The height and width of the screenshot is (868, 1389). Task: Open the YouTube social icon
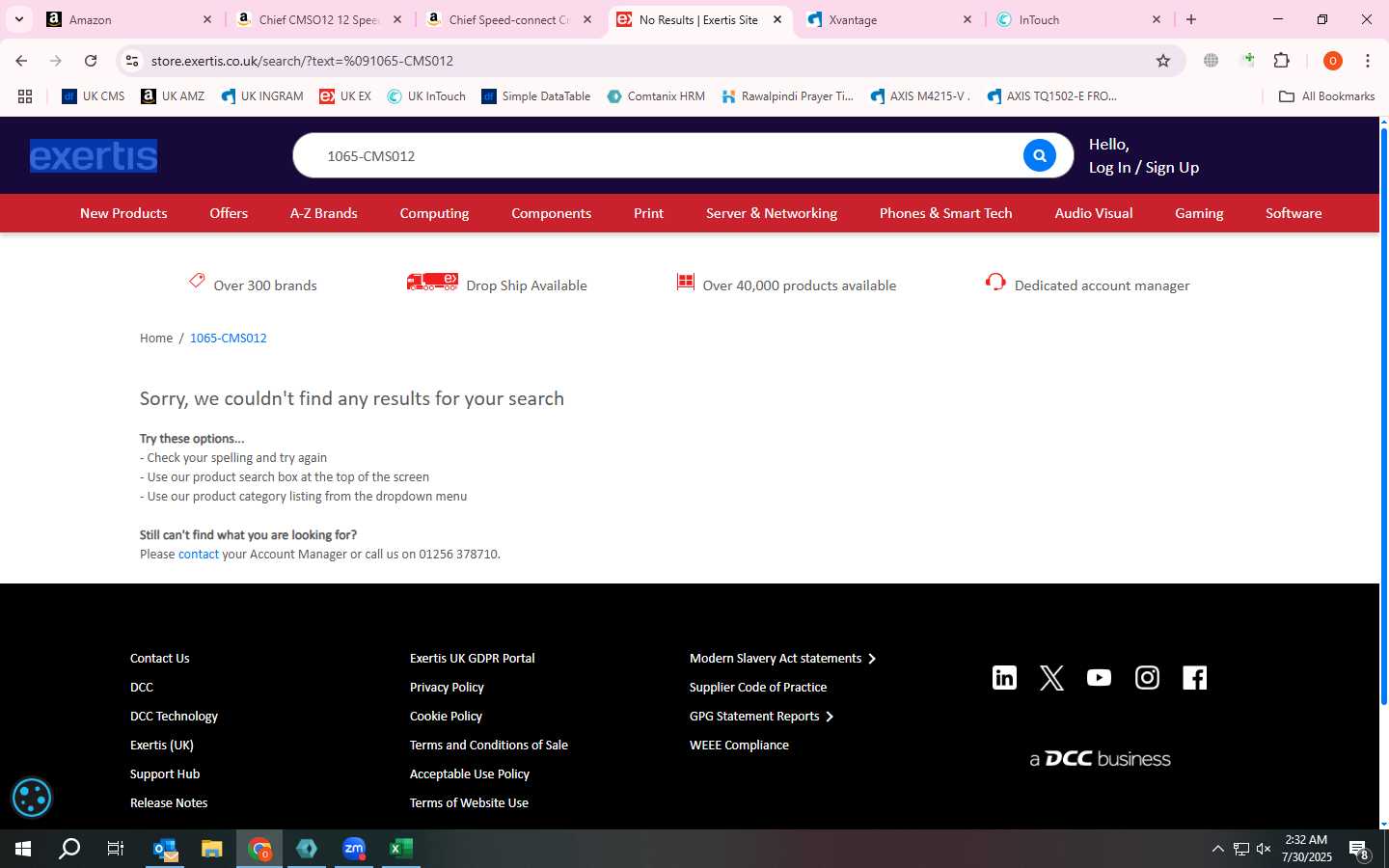[1099, 678]
